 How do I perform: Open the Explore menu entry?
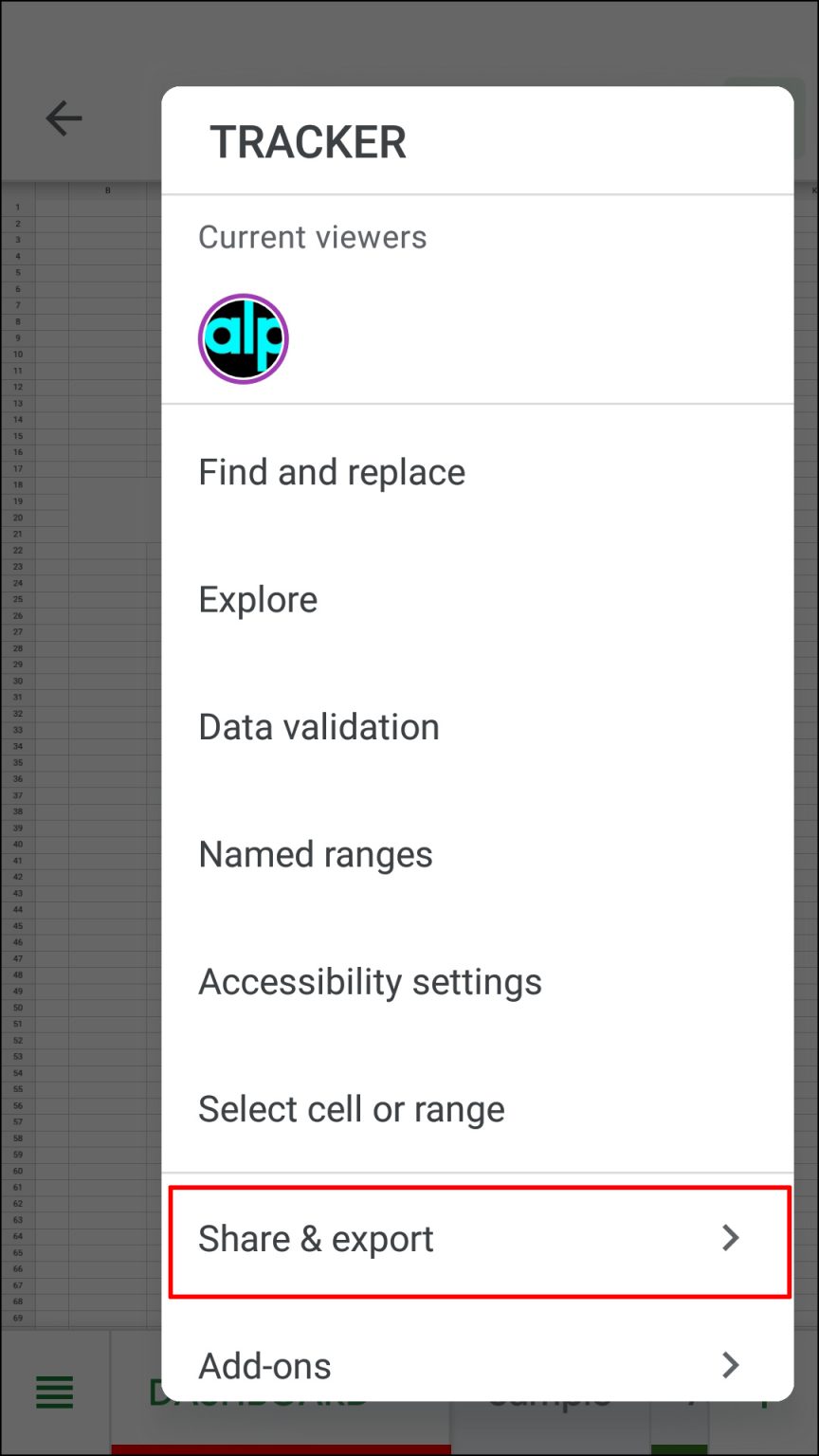pyautogui.click(x=258, y=598)
